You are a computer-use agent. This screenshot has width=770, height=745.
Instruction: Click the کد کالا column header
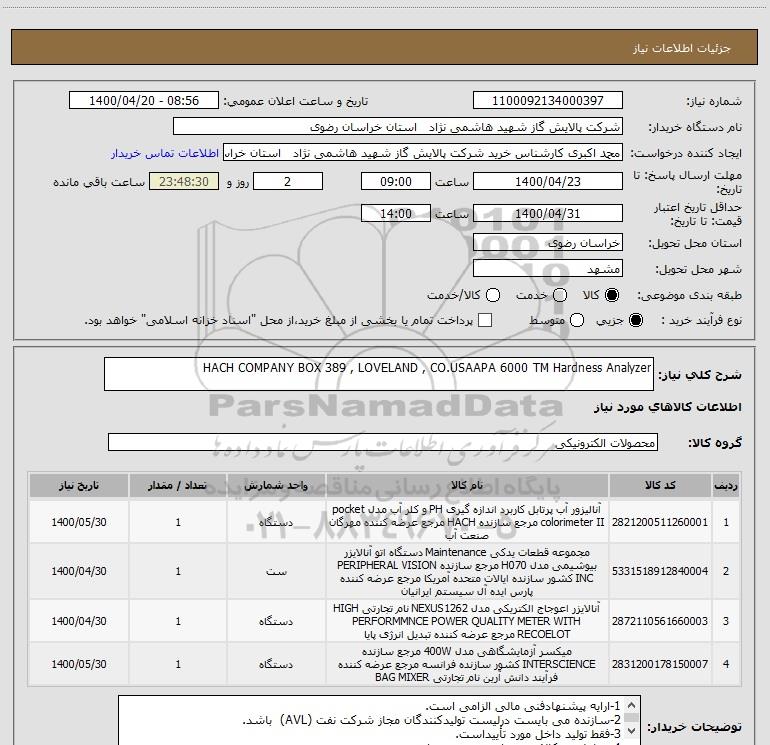[x=660, y=486]
